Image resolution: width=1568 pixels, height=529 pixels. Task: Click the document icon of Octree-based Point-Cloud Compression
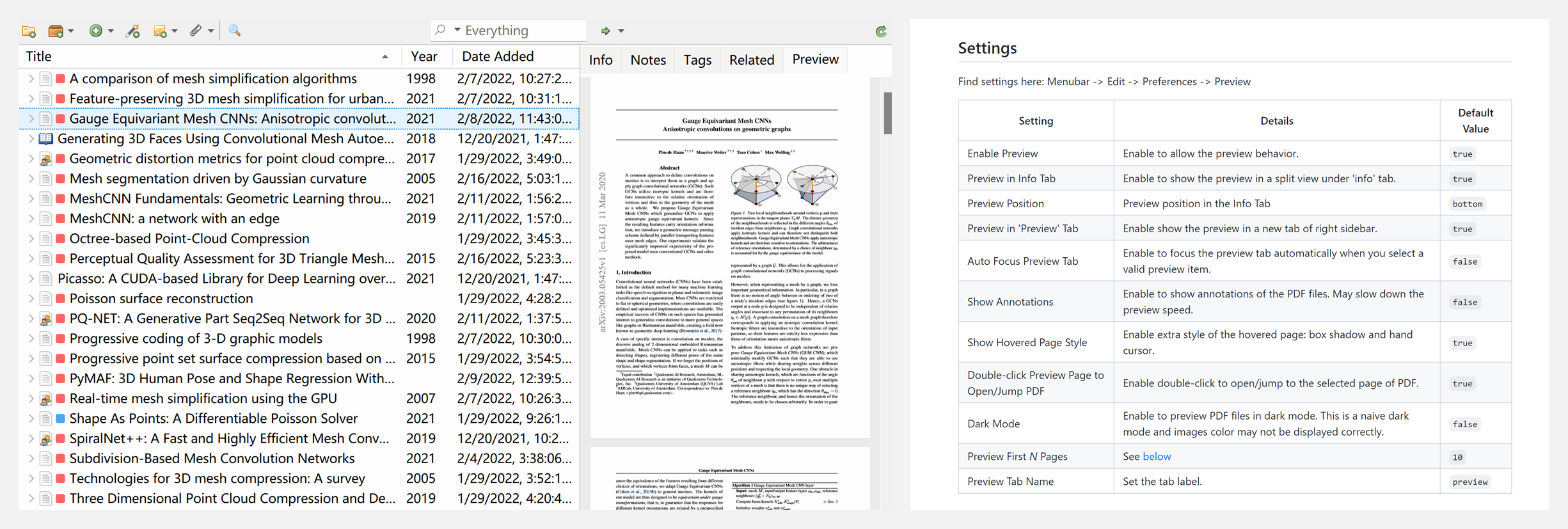45,239
